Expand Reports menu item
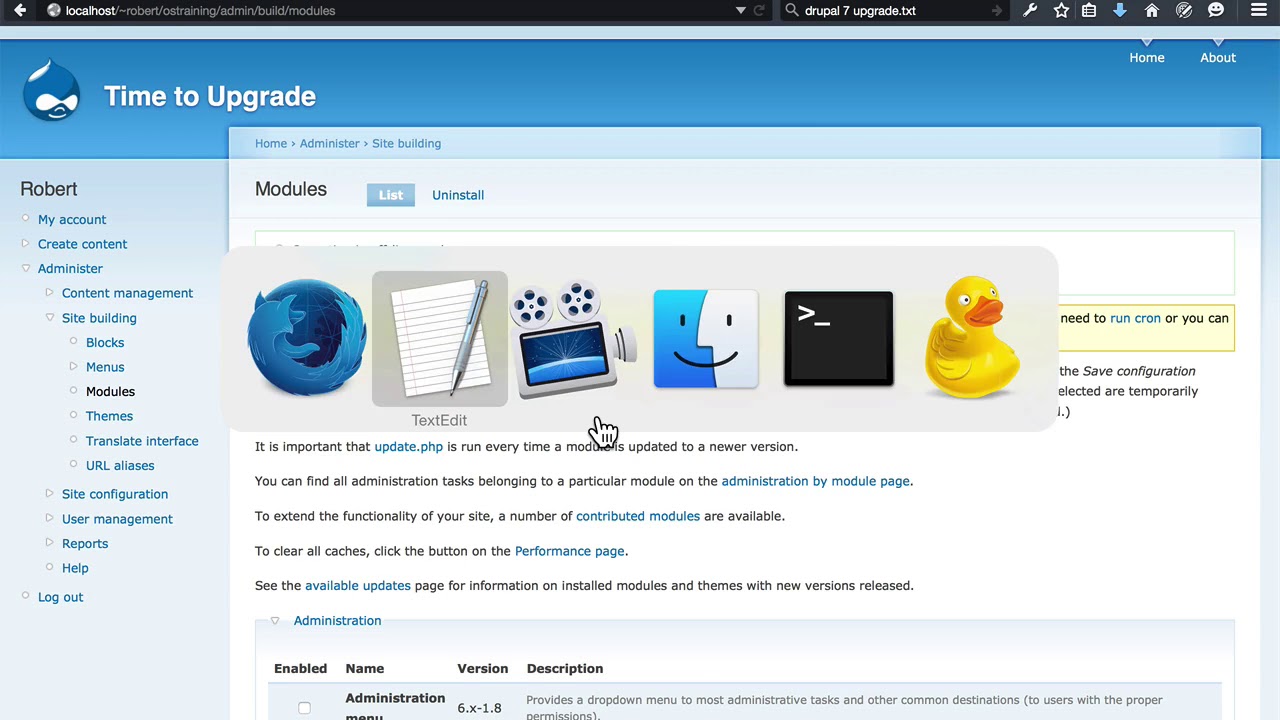The height and width of the screenshot is (720, 1280). click(50, 543)
